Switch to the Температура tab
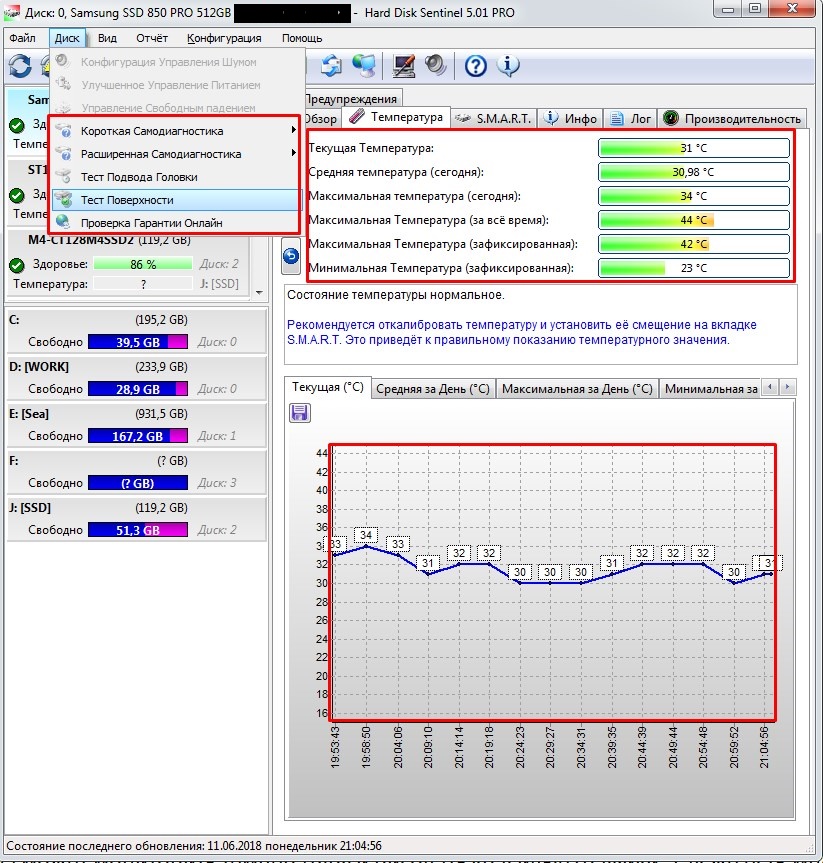Viewport: 823px width, 863px height. pos(396,117)
